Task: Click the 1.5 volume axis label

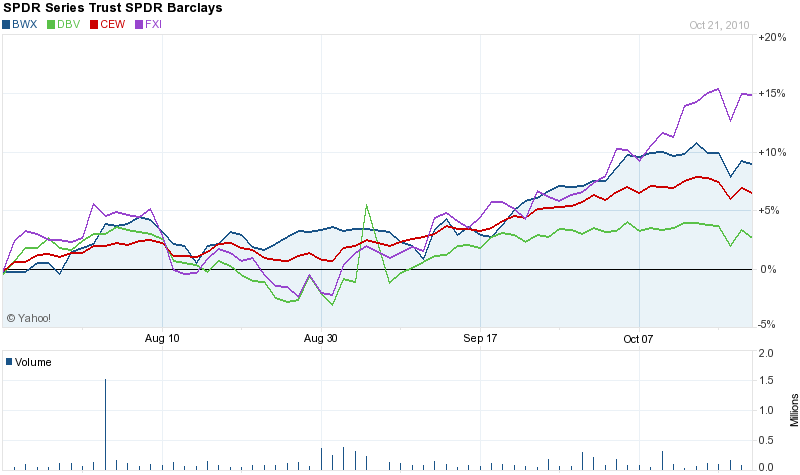Action: tap(766, 381)
